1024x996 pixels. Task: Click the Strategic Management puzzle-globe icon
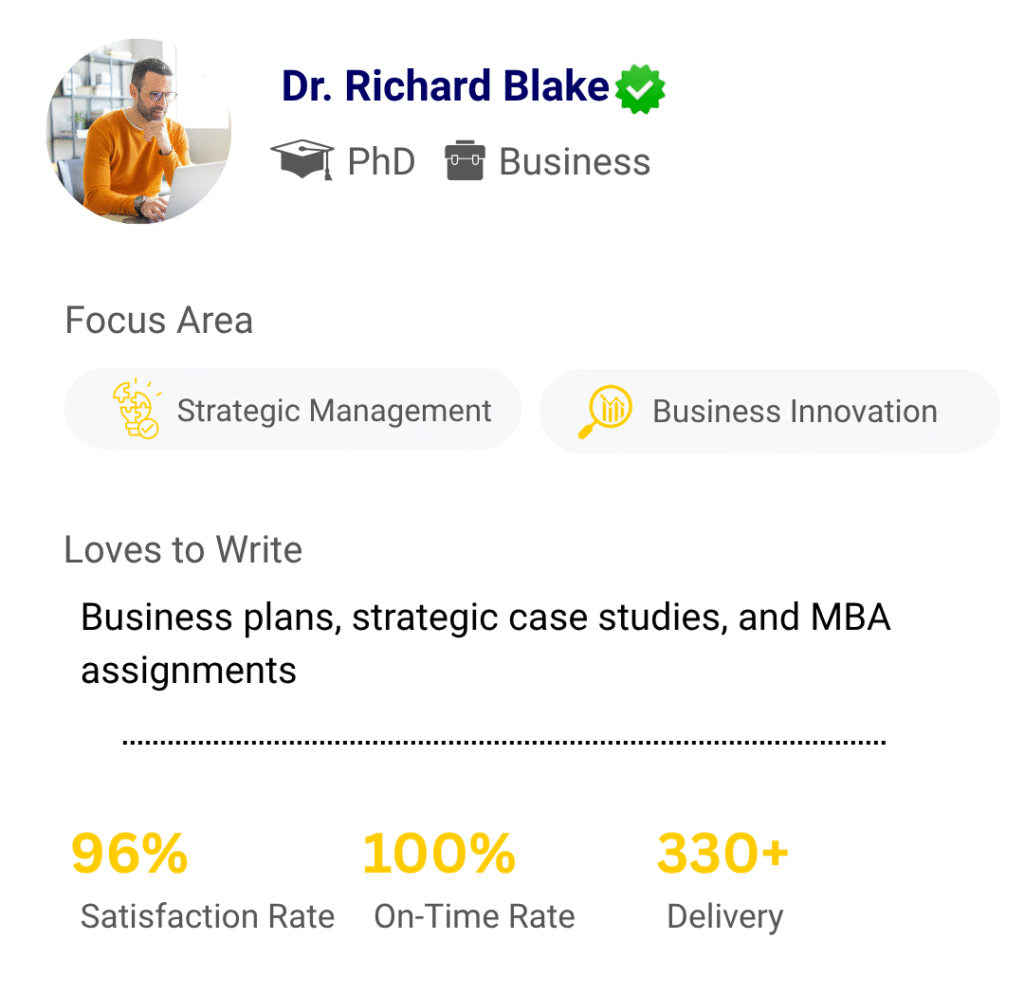(135, 410)
